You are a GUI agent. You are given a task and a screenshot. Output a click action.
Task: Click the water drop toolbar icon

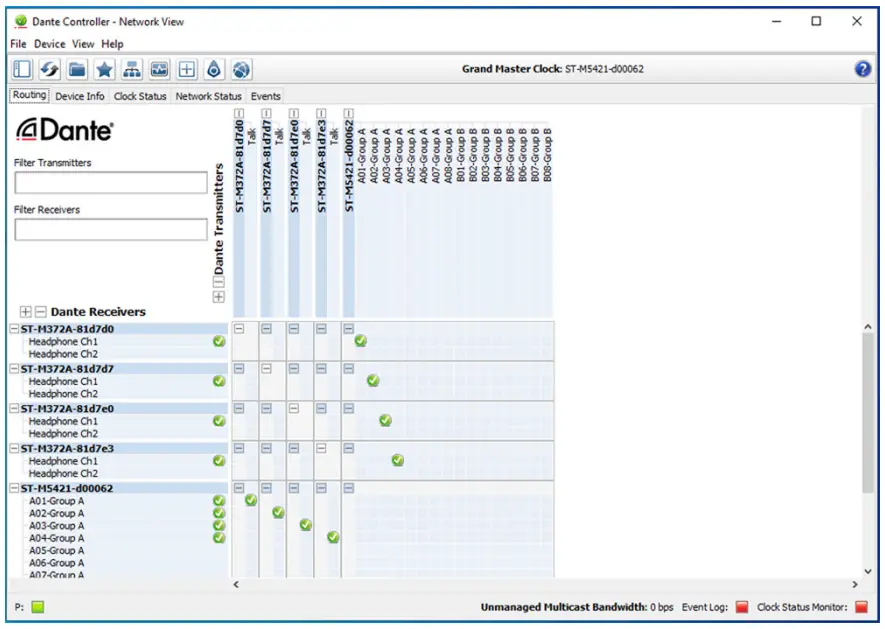click(x=214, y=70)
